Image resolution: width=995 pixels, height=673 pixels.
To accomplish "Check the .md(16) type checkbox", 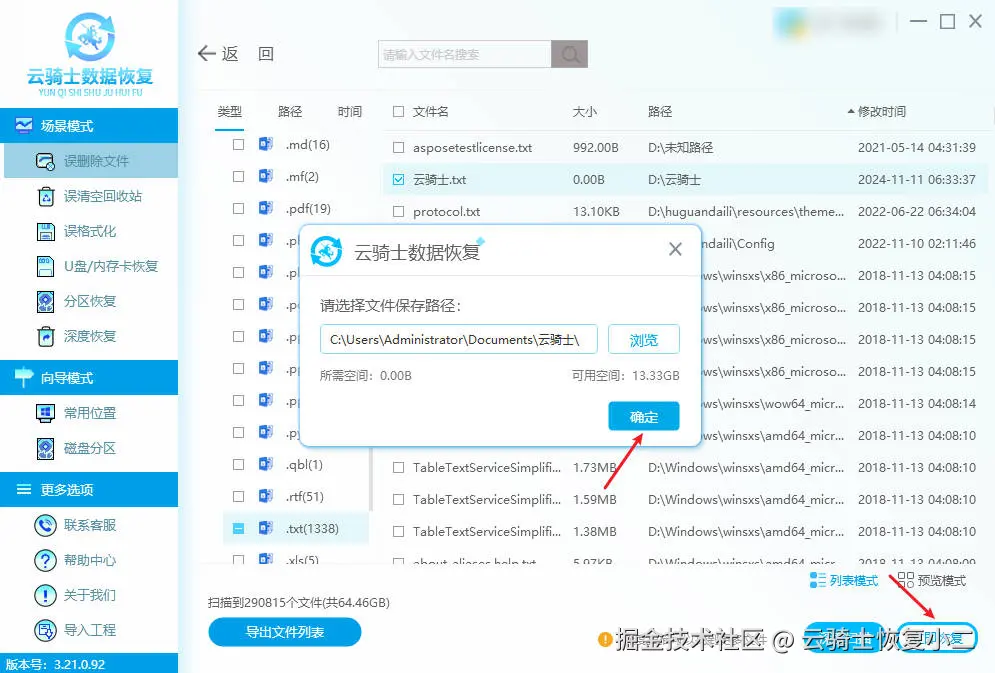I will 239,145.
